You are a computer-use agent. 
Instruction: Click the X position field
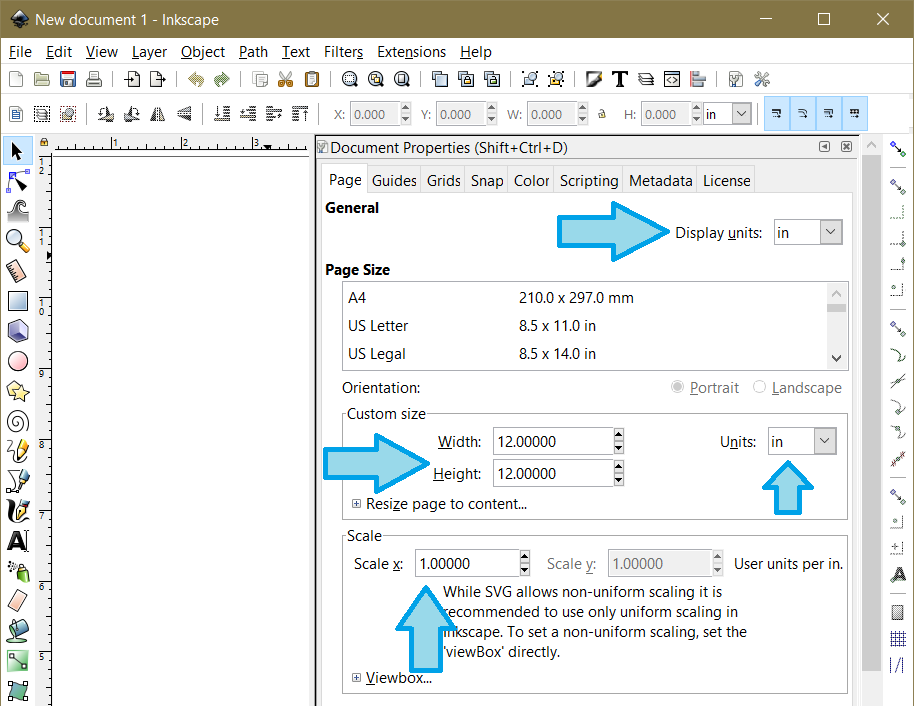[x=375, y=114]
